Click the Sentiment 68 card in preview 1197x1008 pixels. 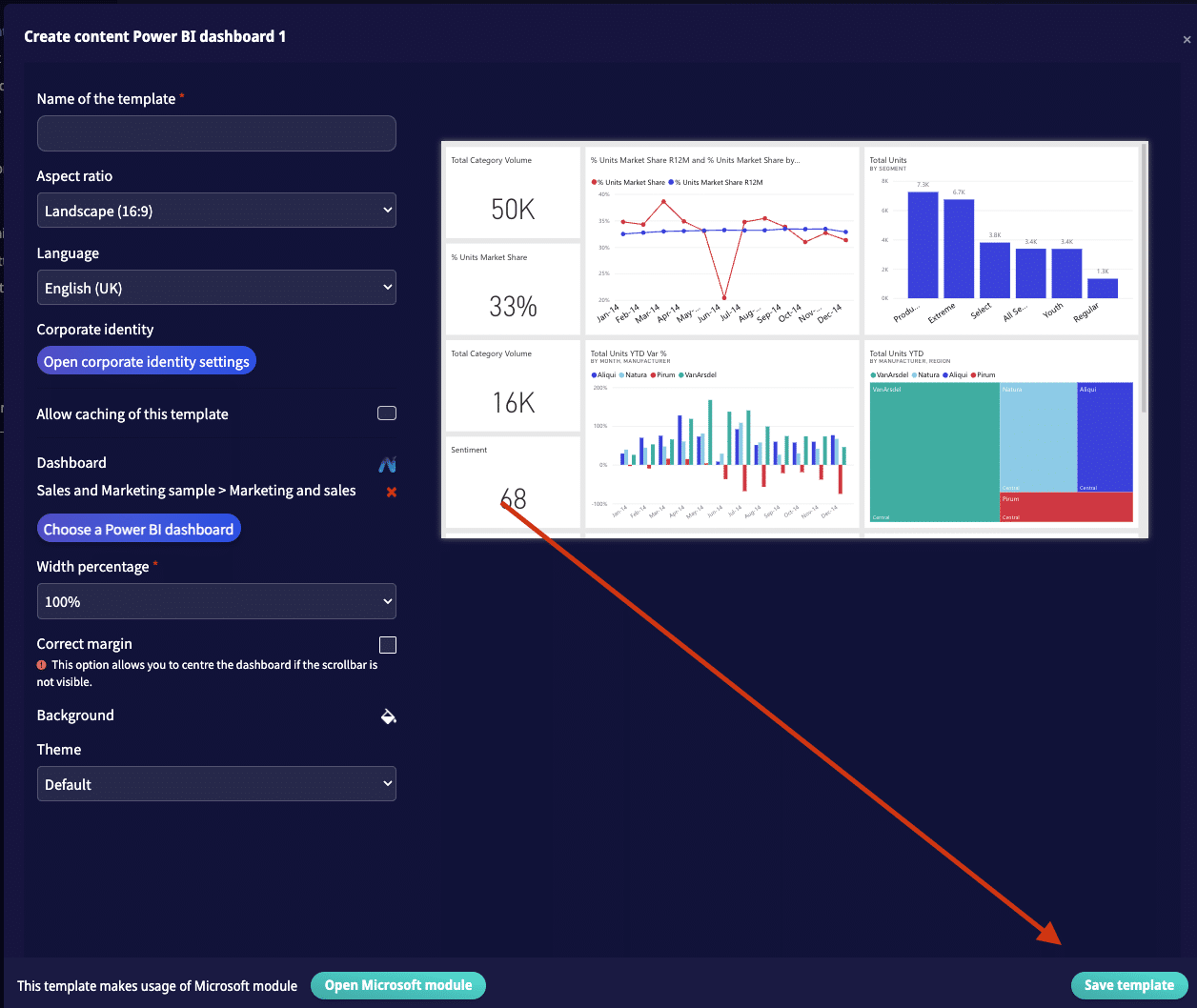(513, 482)
